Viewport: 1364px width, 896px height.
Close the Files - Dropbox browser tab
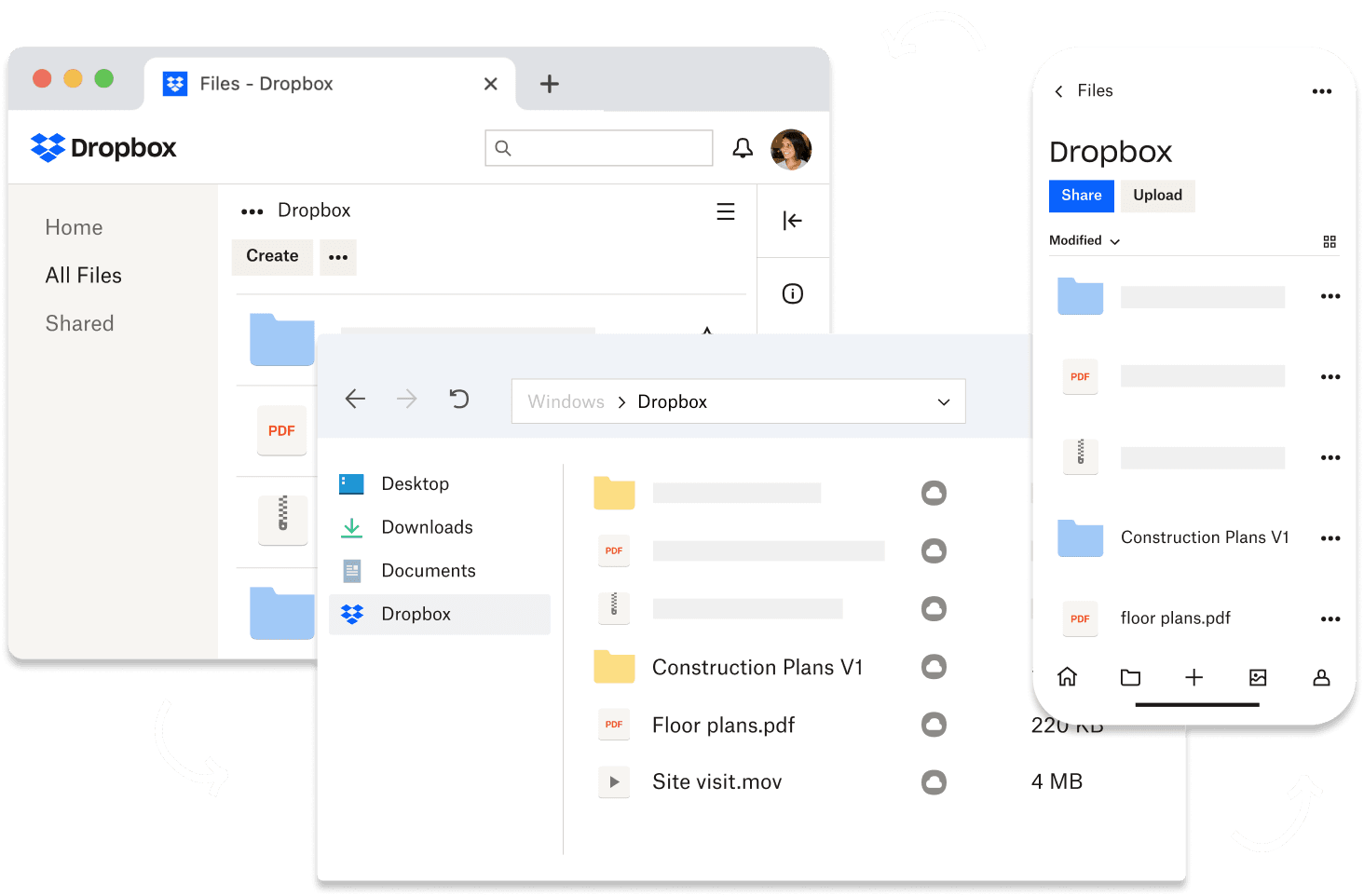(x=491, y=84)
